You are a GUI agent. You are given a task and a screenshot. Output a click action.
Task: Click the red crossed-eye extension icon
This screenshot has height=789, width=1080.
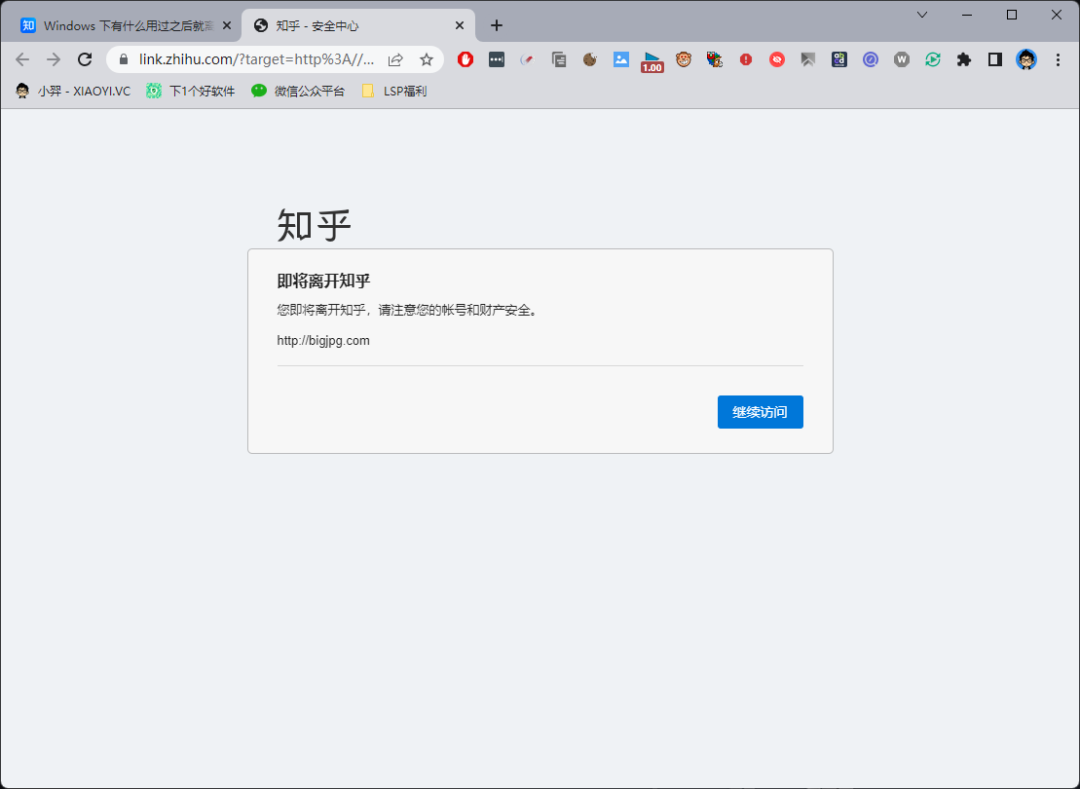point(777,60)
